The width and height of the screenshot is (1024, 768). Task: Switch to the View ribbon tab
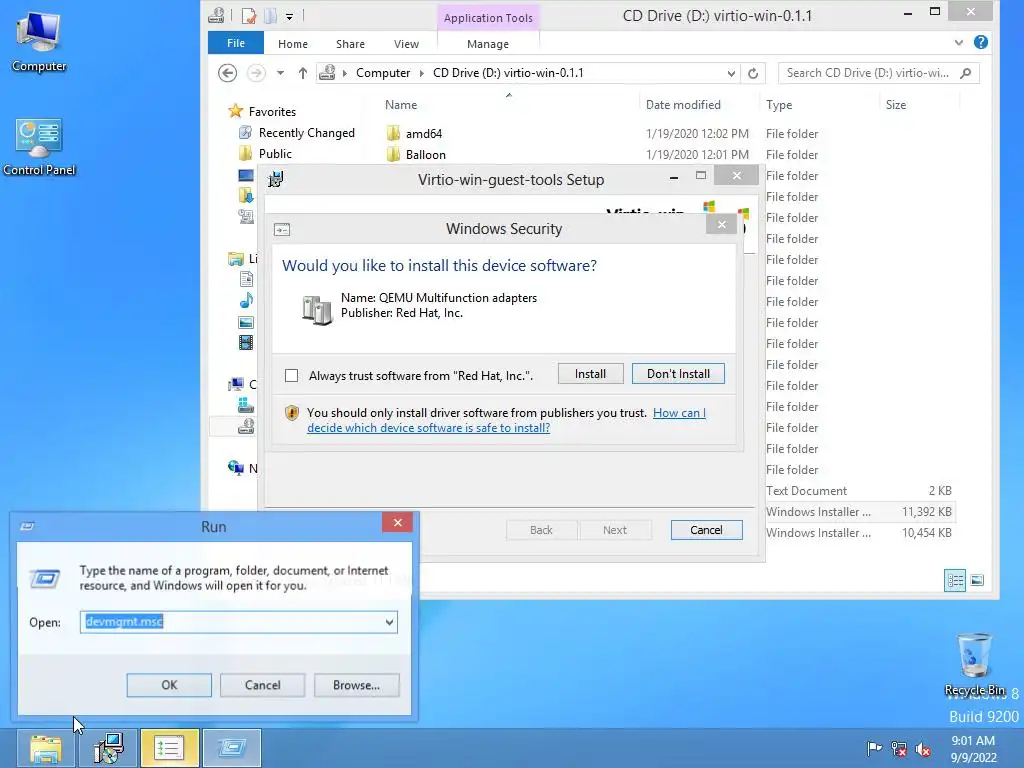(x=406, y=44)
